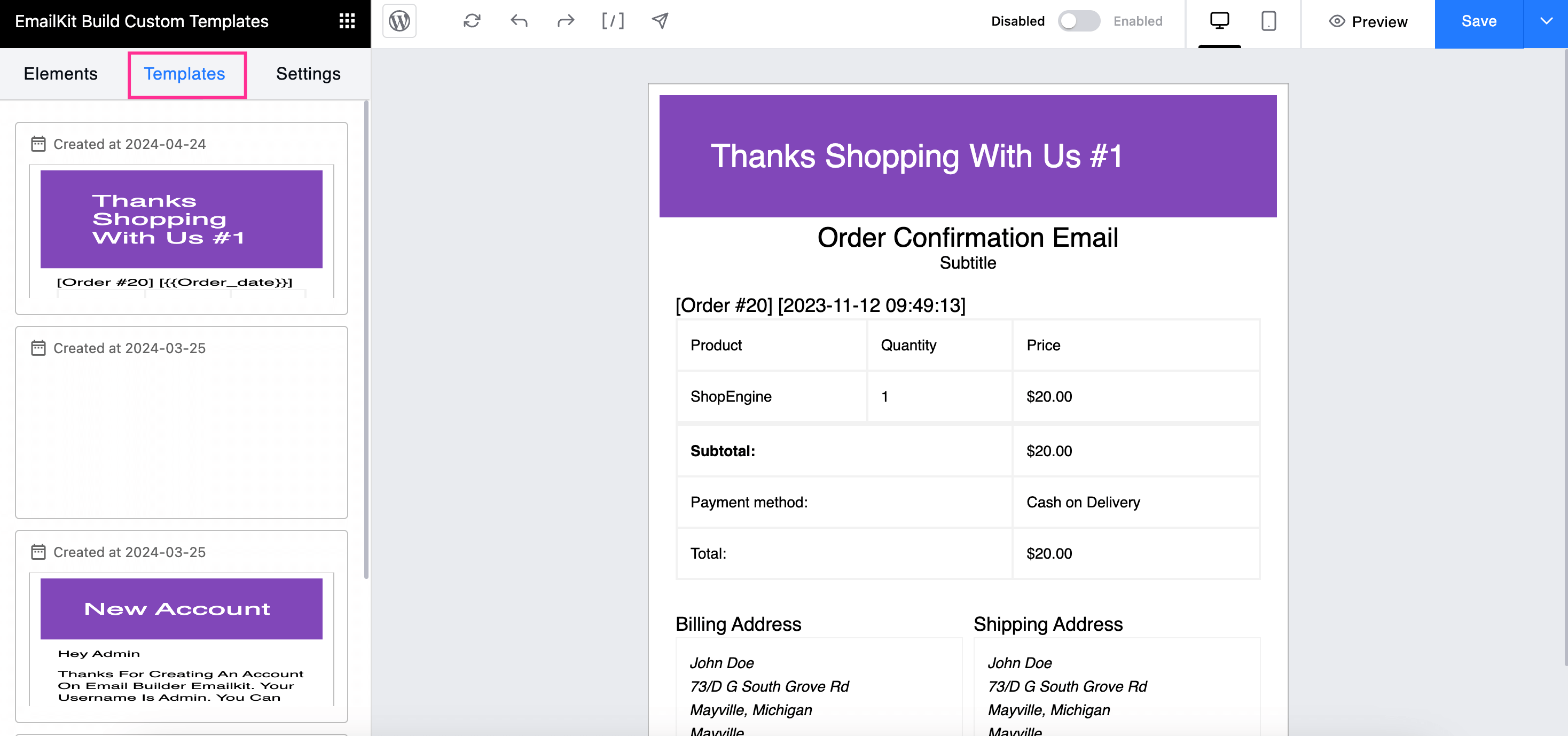1568x736 pixels.
Task: Scroll the templates sidebar panel
Action: (x=365, y=400)
